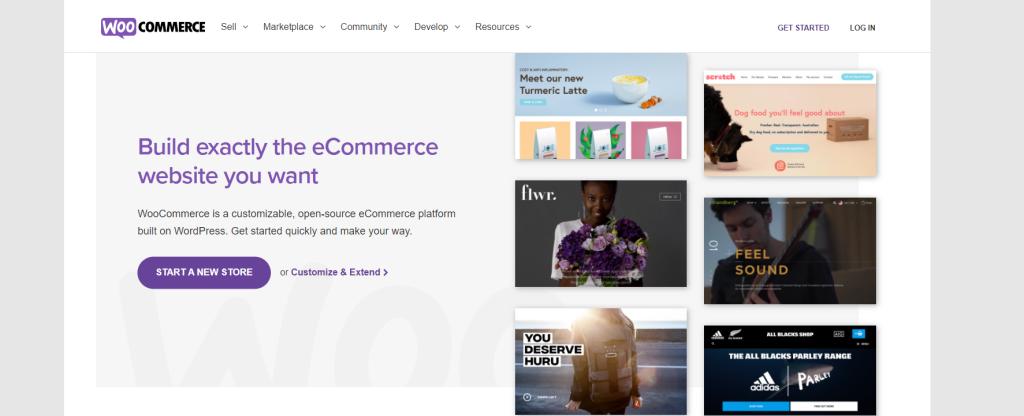This screenshot has height=416, width=1024.
Task: Expand the Develop dropdown chevron
Action: (x=457, y=27)
